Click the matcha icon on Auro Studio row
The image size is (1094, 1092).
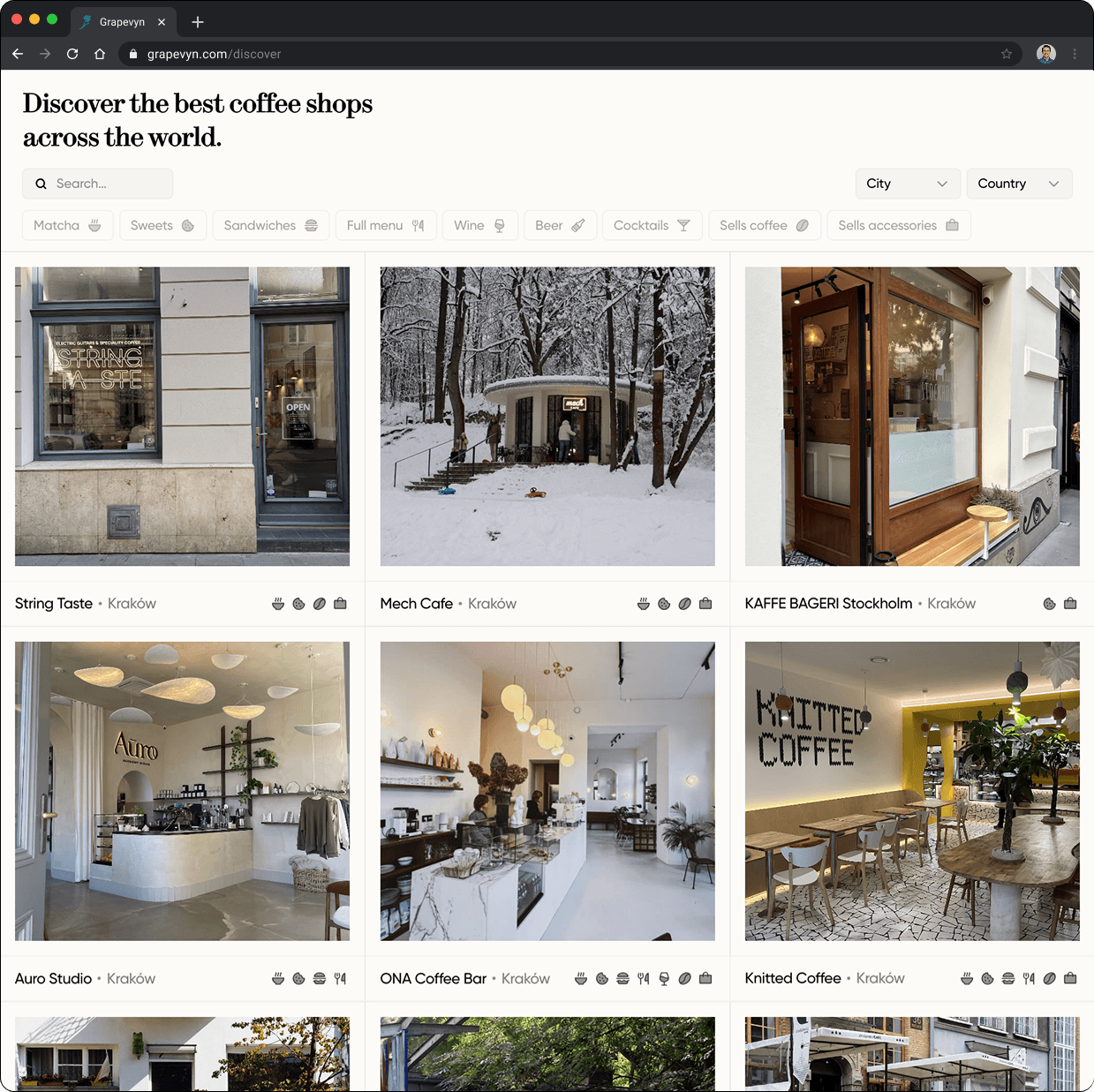pyautogui.click(x=278, y=978)
